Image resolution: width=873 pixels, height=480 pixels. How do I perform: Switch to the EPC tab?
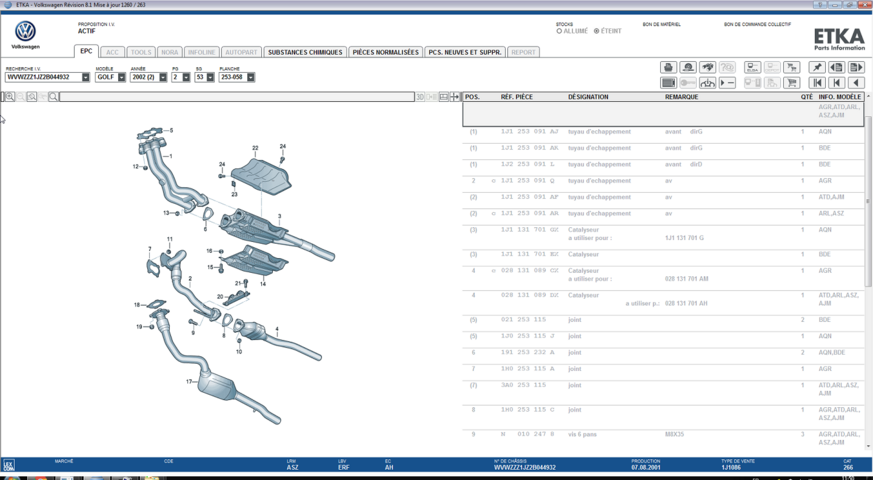click(86, 51)
